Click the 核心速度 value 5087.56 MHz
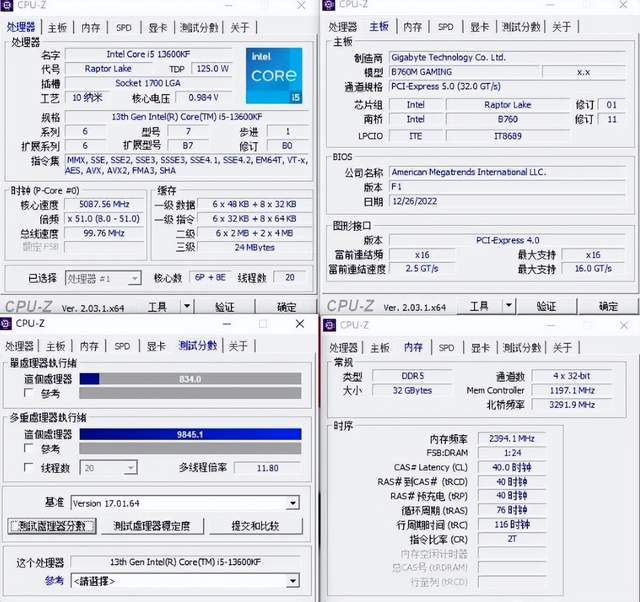Viewport: 640px width, 602px height. 104,204
